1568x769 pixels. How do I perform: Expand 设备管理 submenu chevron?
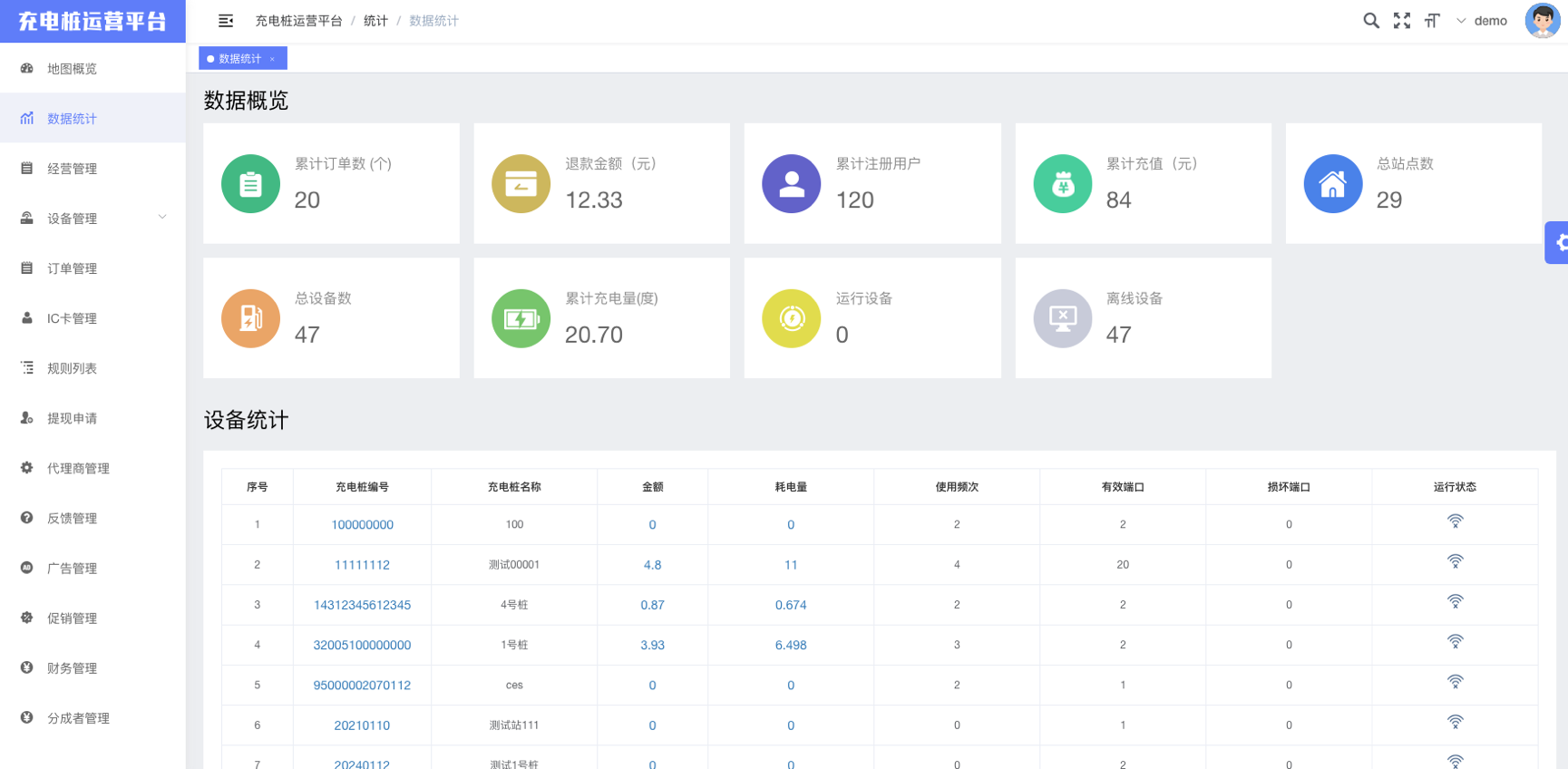click(x=162, y=217)
